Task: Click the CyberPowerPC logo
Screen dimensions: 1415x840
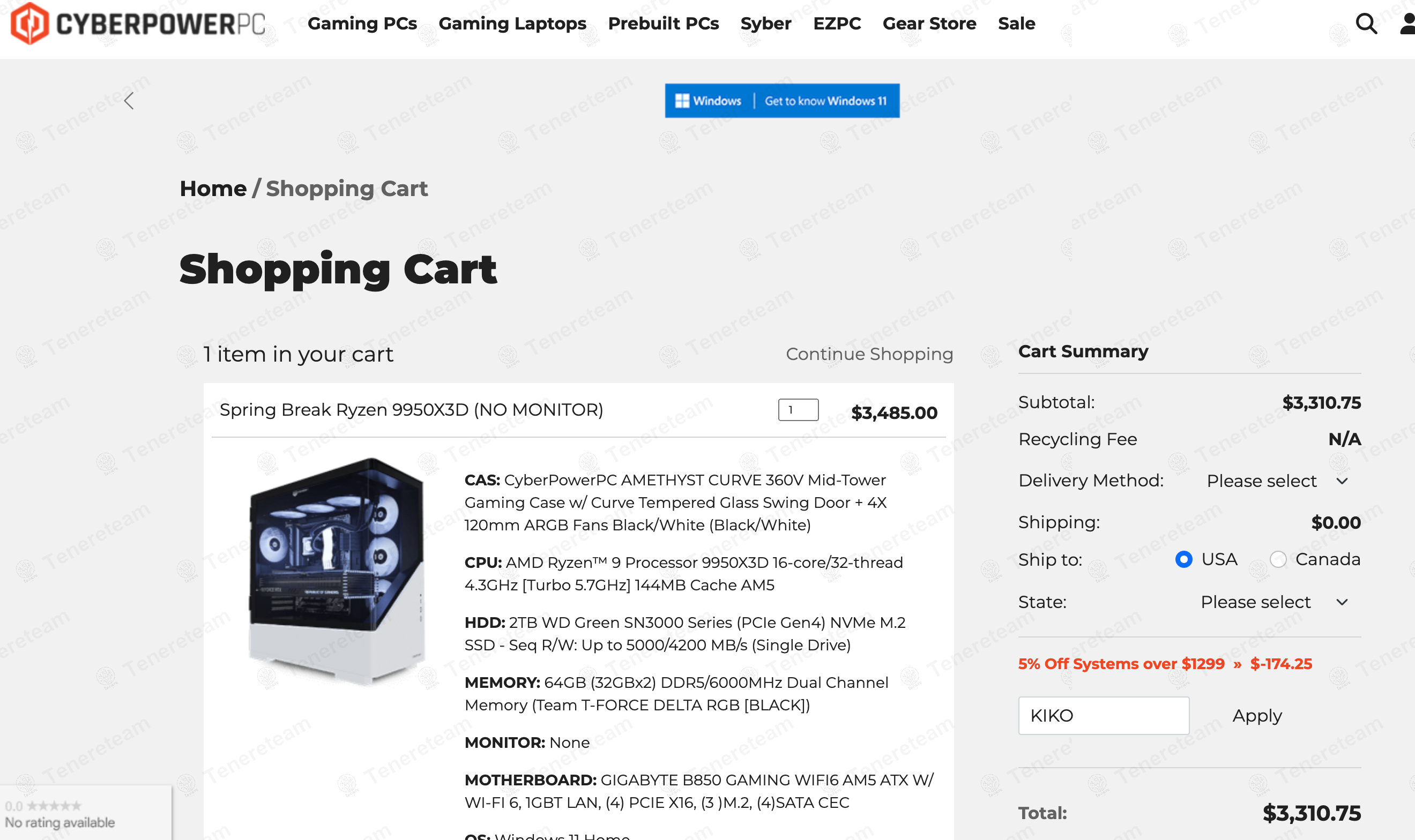Action: pos(139,23)
